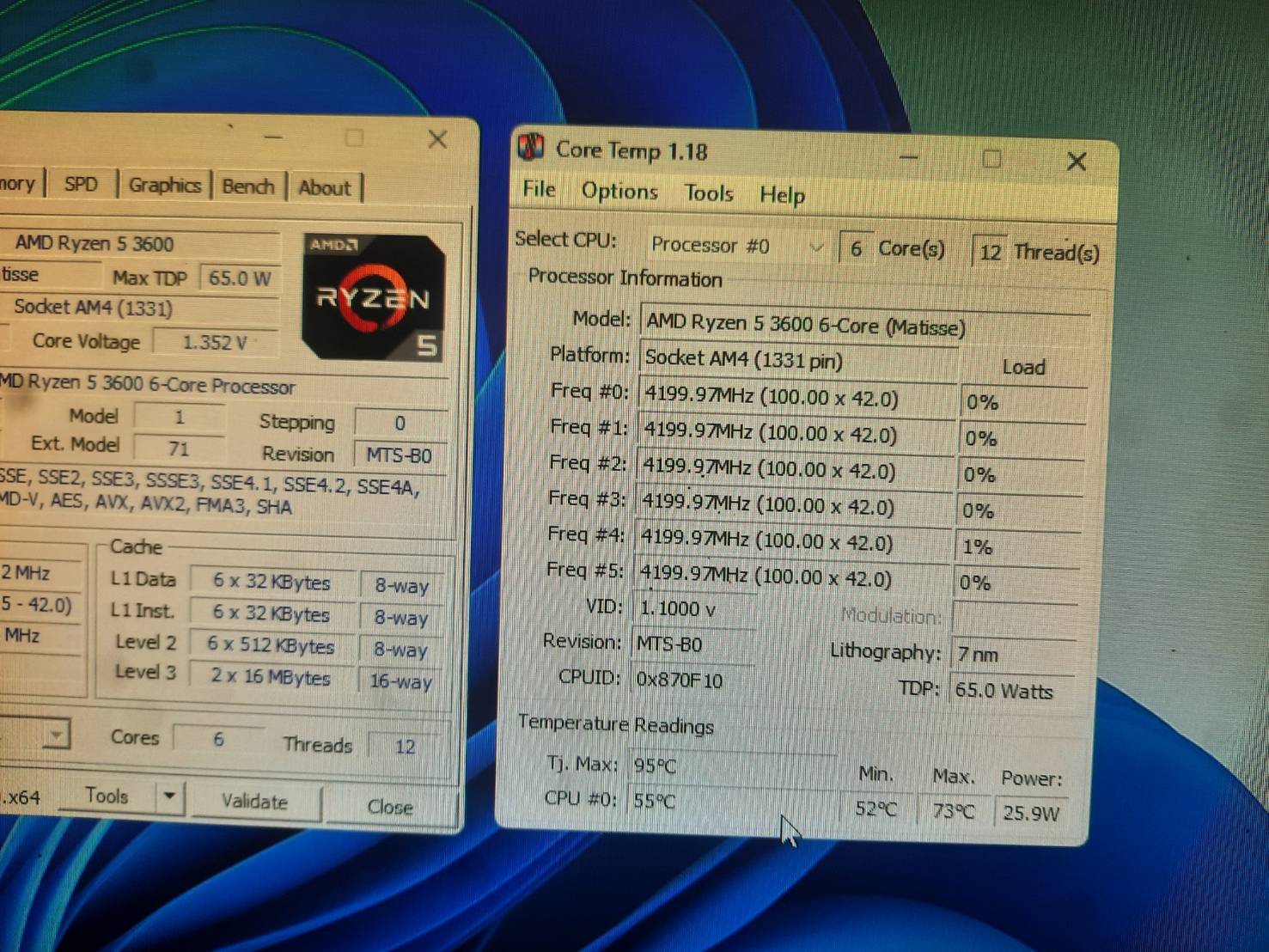Viewport: 1269px width, 952px height.
Task: Switch to the Graphics tab in CPU-Z
Action: [x=164, y=186]
